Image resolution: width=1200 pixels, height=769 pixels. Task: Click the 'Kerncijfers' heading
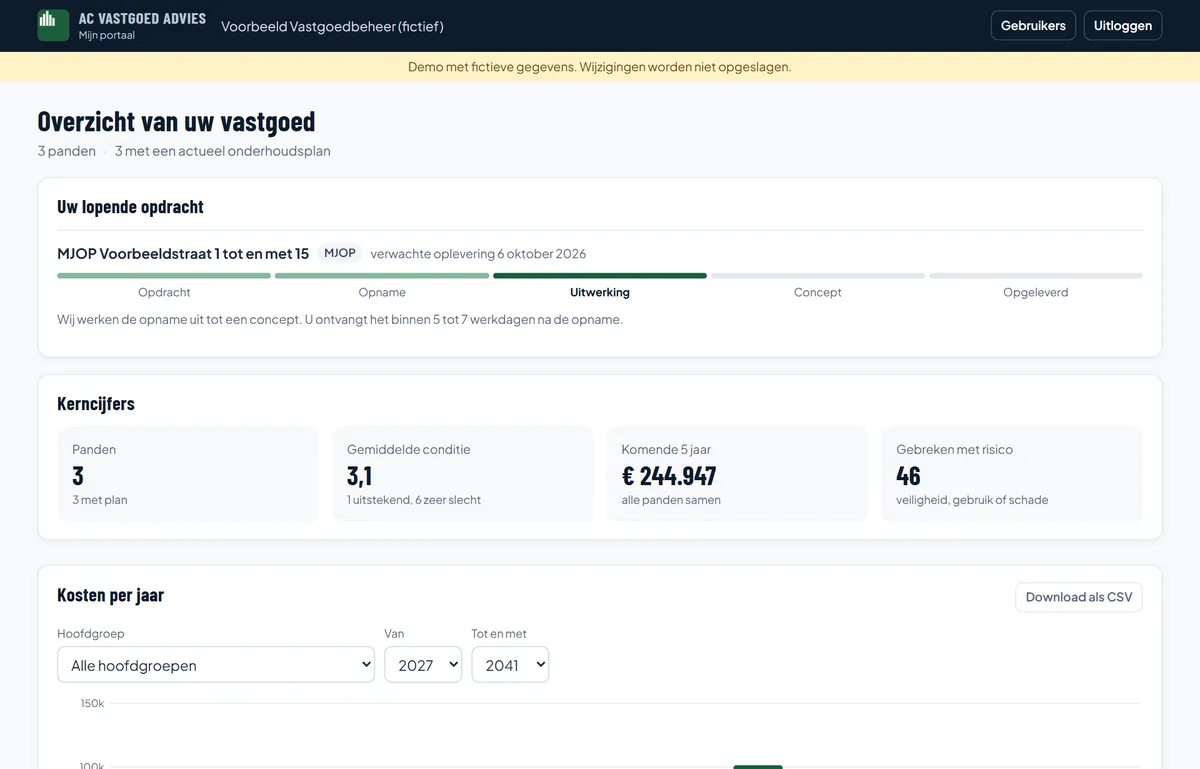96,404
